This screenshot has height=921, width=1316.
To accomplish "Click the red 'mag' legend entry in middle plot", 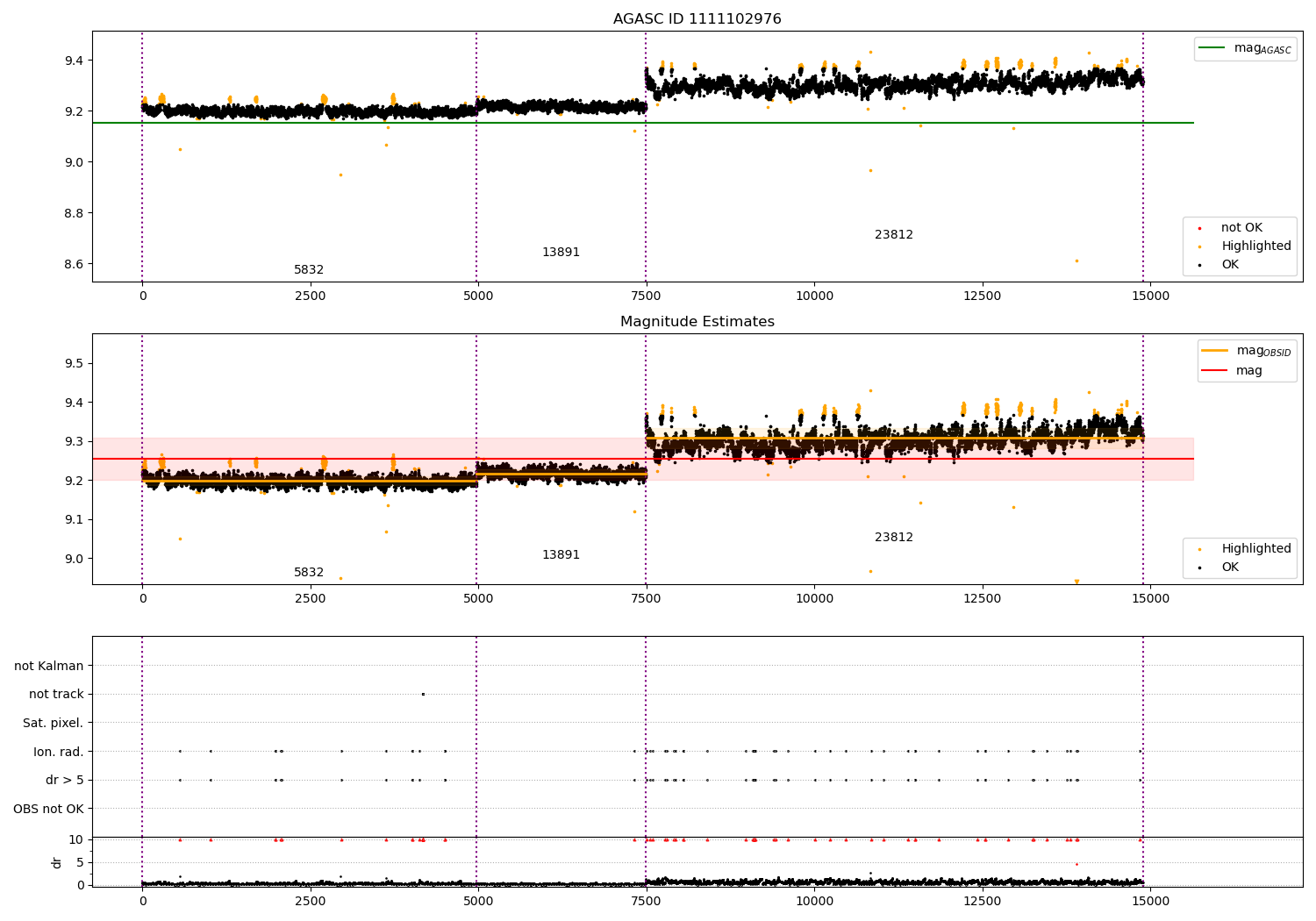I will click(x=1233, y=371).
